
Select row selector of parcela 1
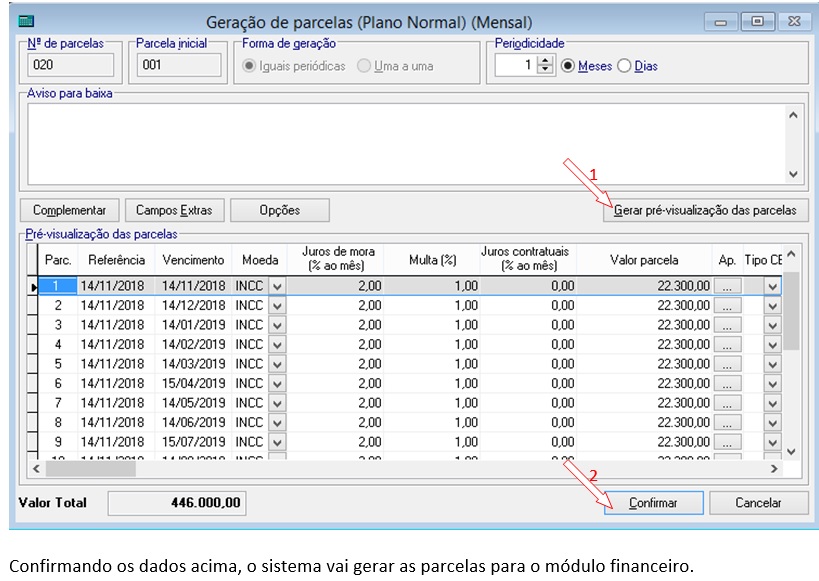(x=33, y=286)
